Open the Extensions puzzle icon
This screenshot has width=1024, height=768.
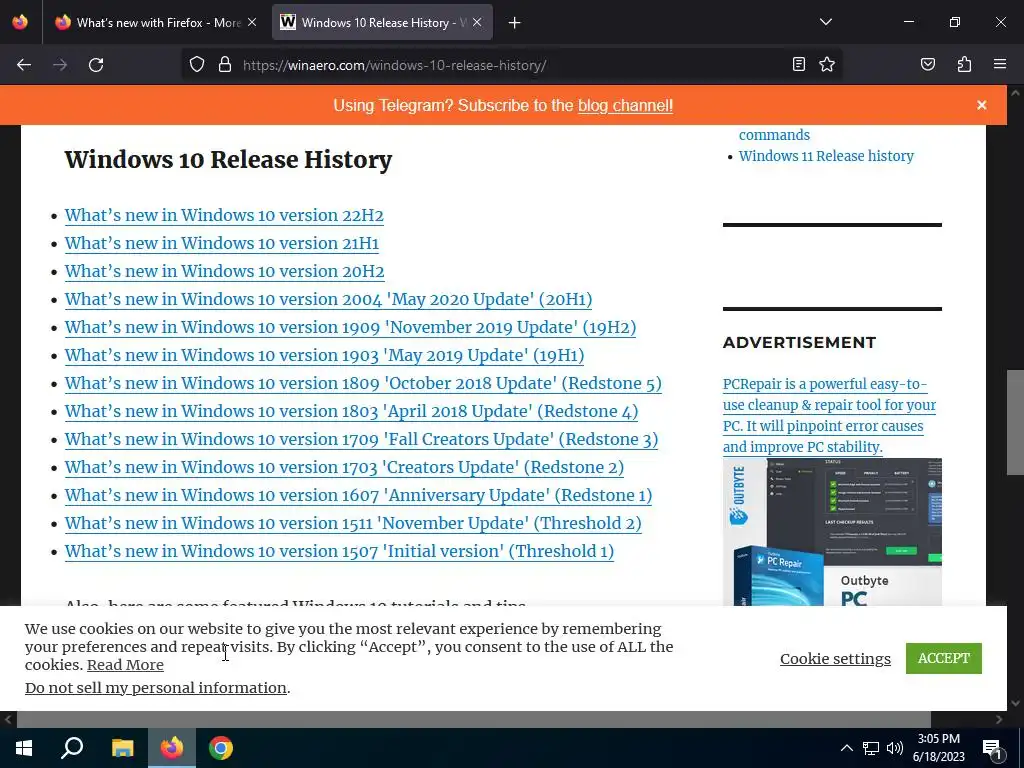coord(964,65)
